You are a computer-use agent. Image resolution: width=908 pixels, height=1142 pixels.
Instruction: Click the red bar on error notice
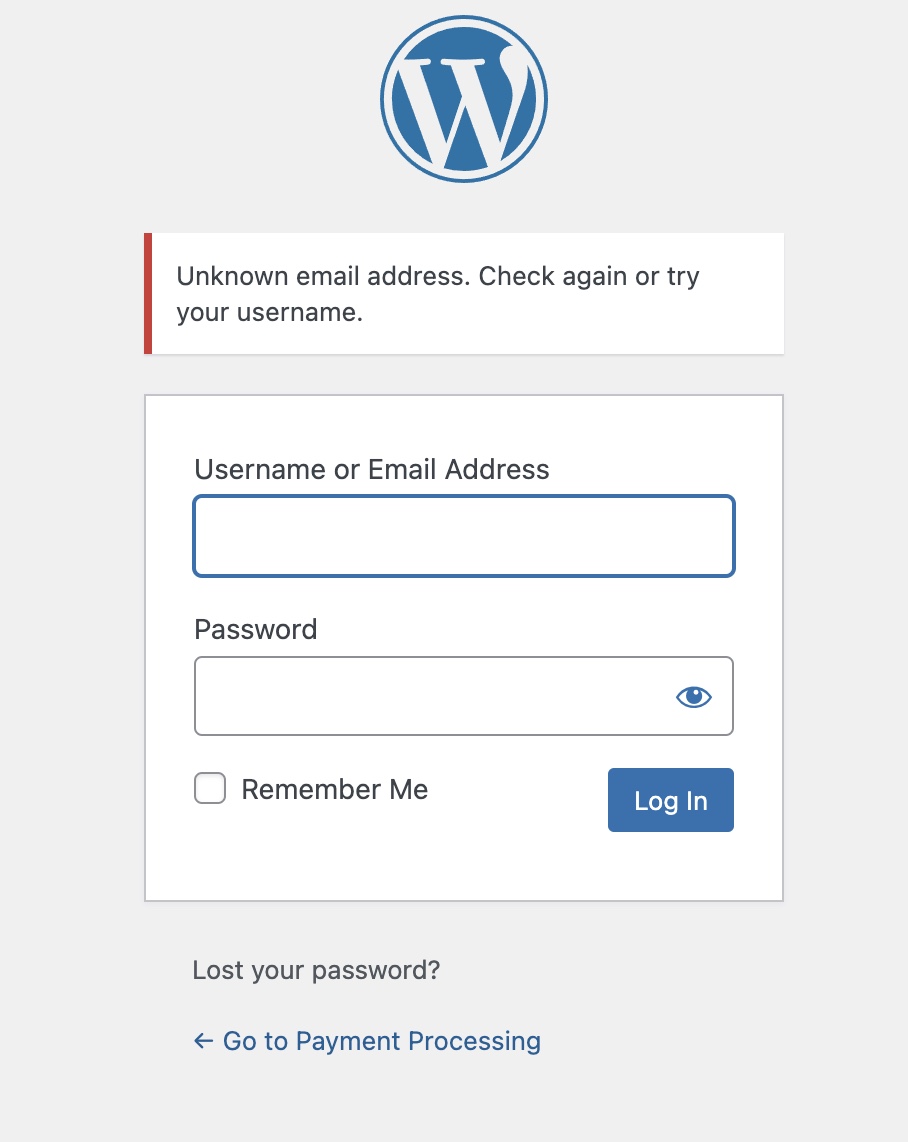(x=148, y=294)
